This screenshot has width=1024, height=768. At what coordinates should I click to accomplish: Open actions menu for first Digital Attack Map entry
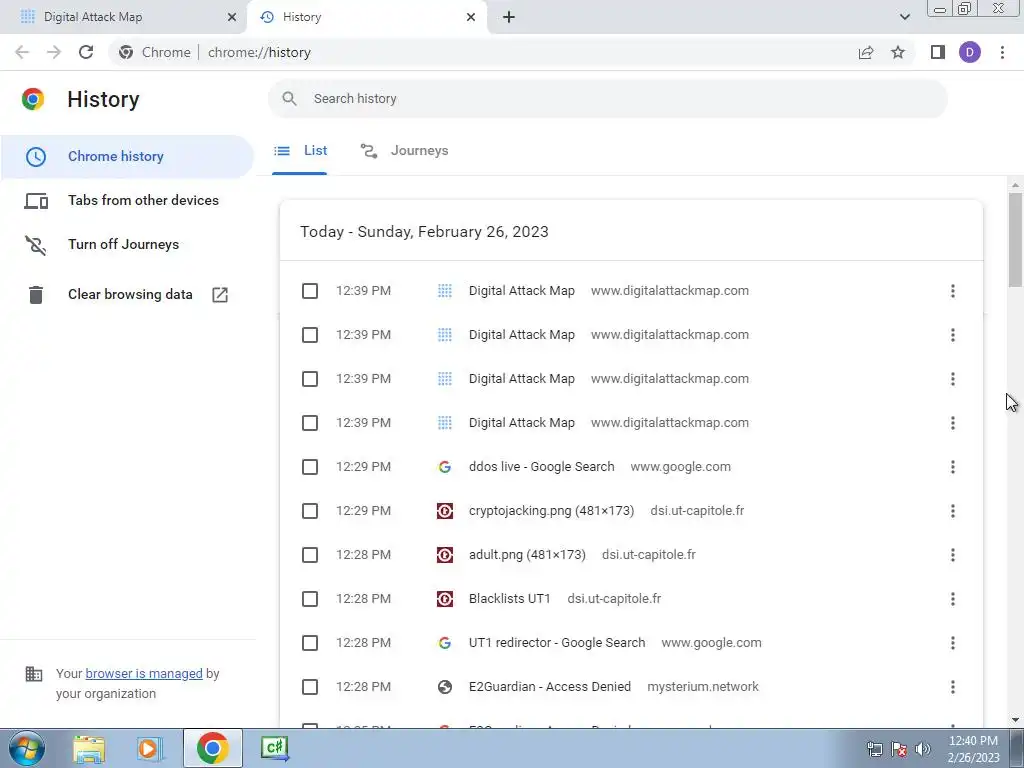953,291
